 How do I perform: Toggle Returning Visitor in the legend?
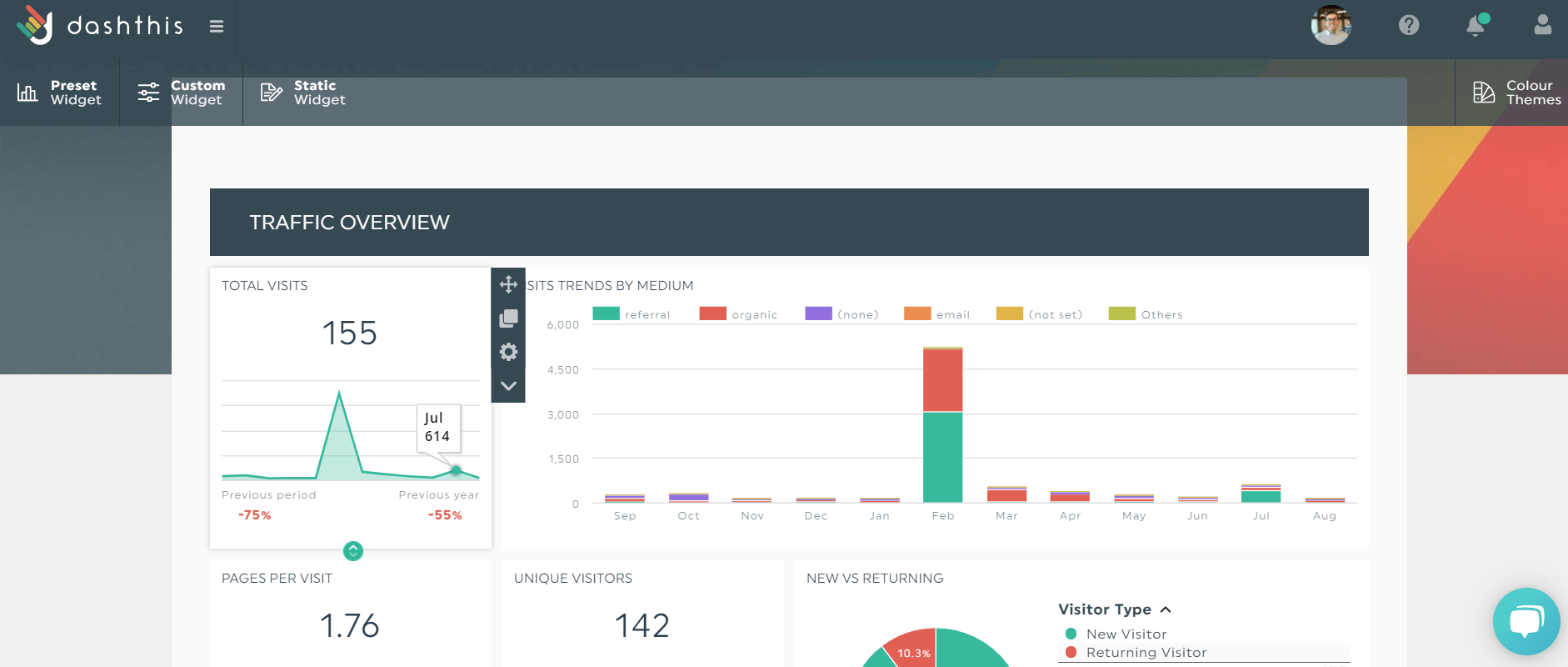coord(1136,653)
